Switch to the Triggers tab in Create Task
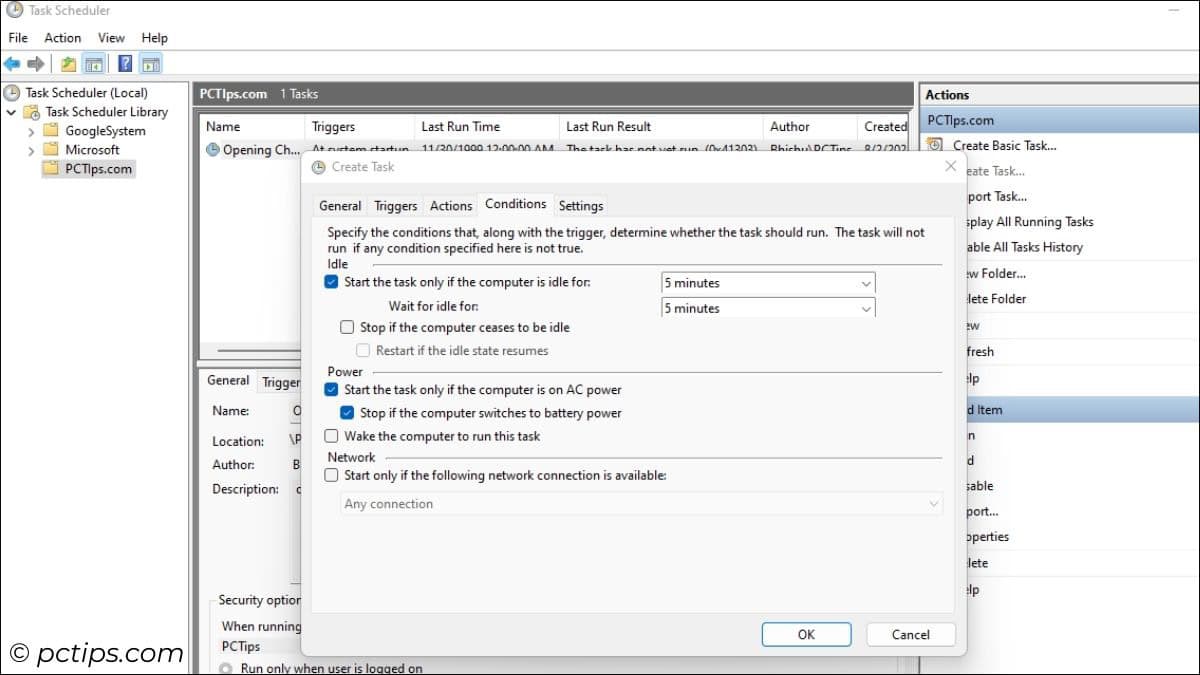 point(395,205)
